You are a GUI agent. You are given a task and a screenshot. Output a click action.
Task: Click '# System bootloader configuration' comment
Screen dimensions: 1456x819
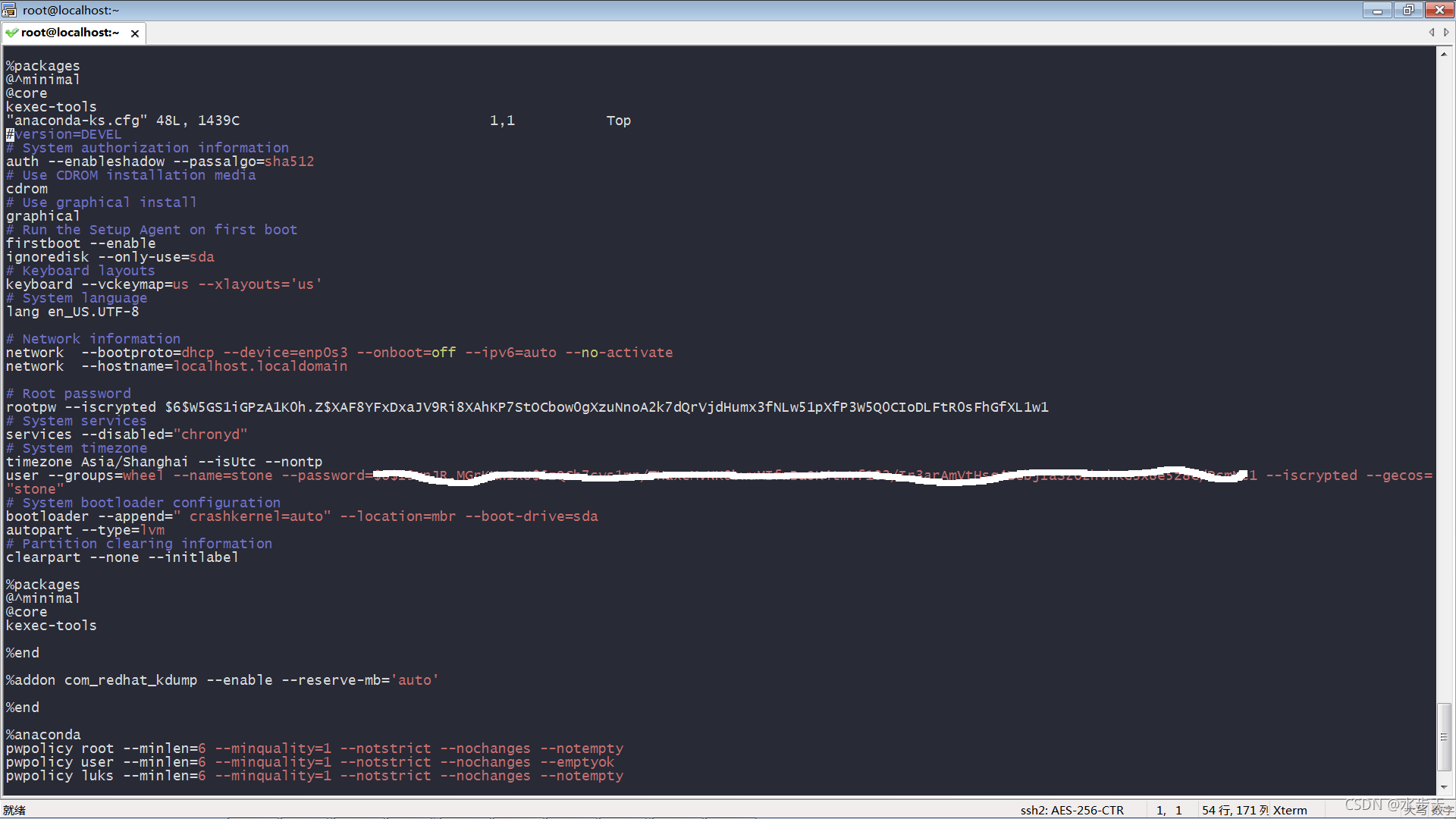point(143,503)
